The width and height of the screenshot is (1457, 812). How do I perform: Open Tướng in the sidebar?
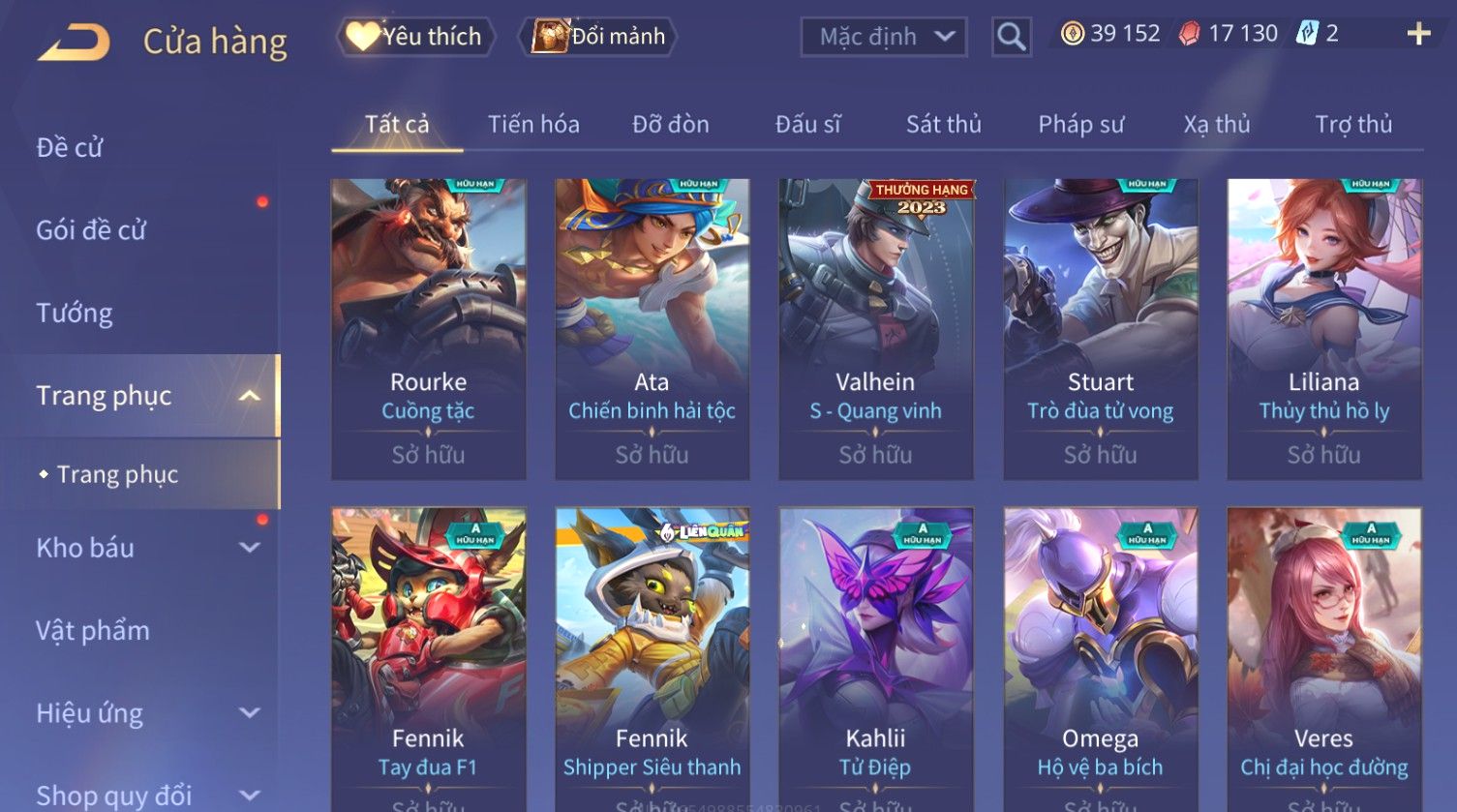(x=75, y=313)
